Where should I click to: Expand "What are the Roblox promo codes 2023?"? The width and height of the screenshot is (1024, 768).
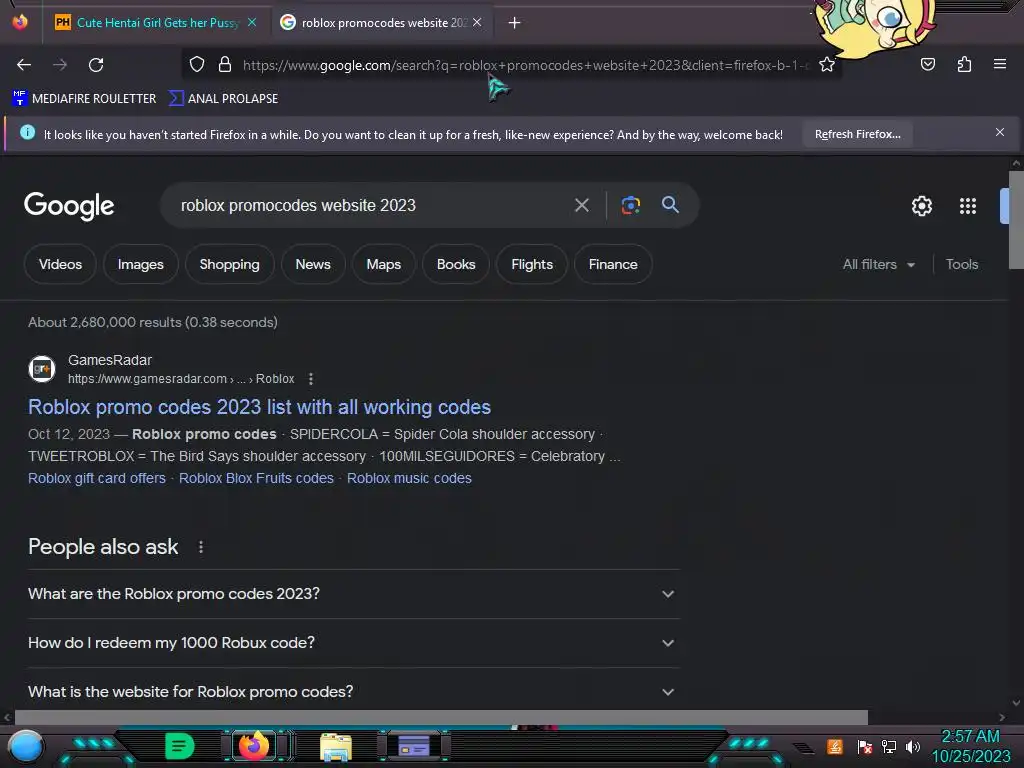353,594
